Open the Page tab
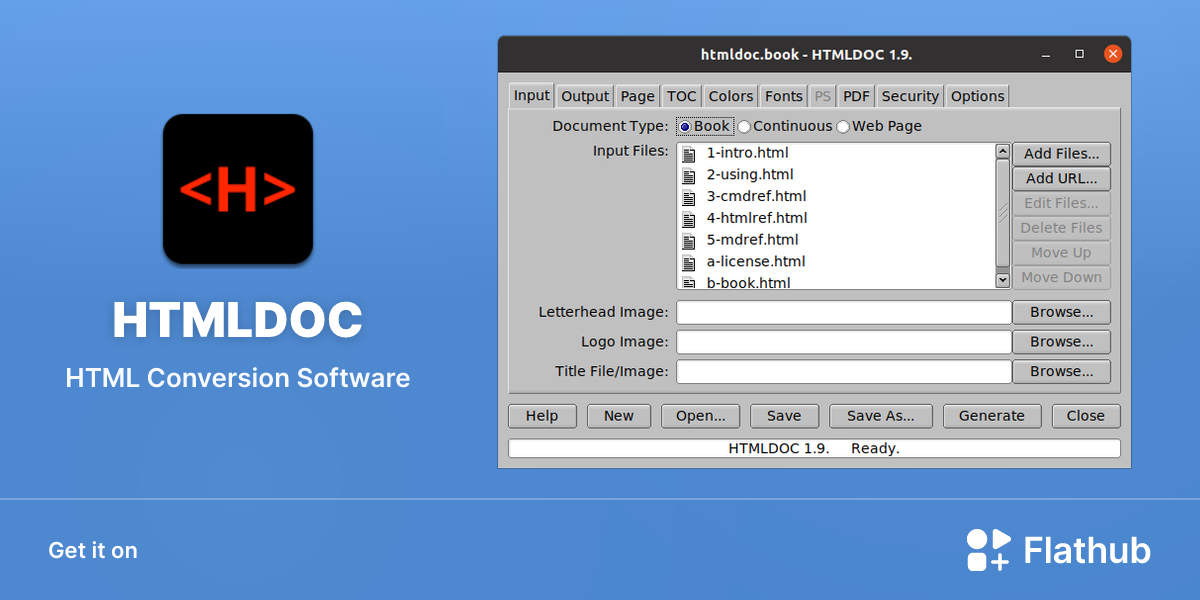This screenshot has height=600, width=1200. click(x=637, y=96)
